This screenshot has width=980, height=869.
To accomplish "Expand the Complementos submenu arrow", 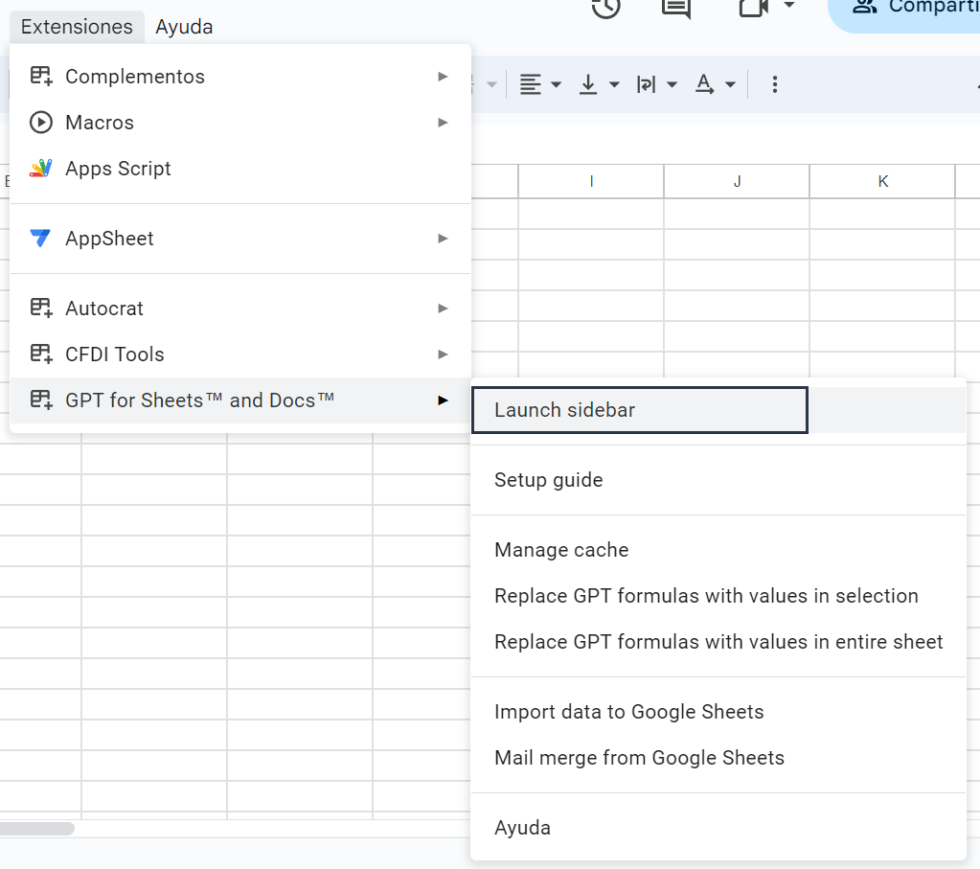I will coord(443,76).
